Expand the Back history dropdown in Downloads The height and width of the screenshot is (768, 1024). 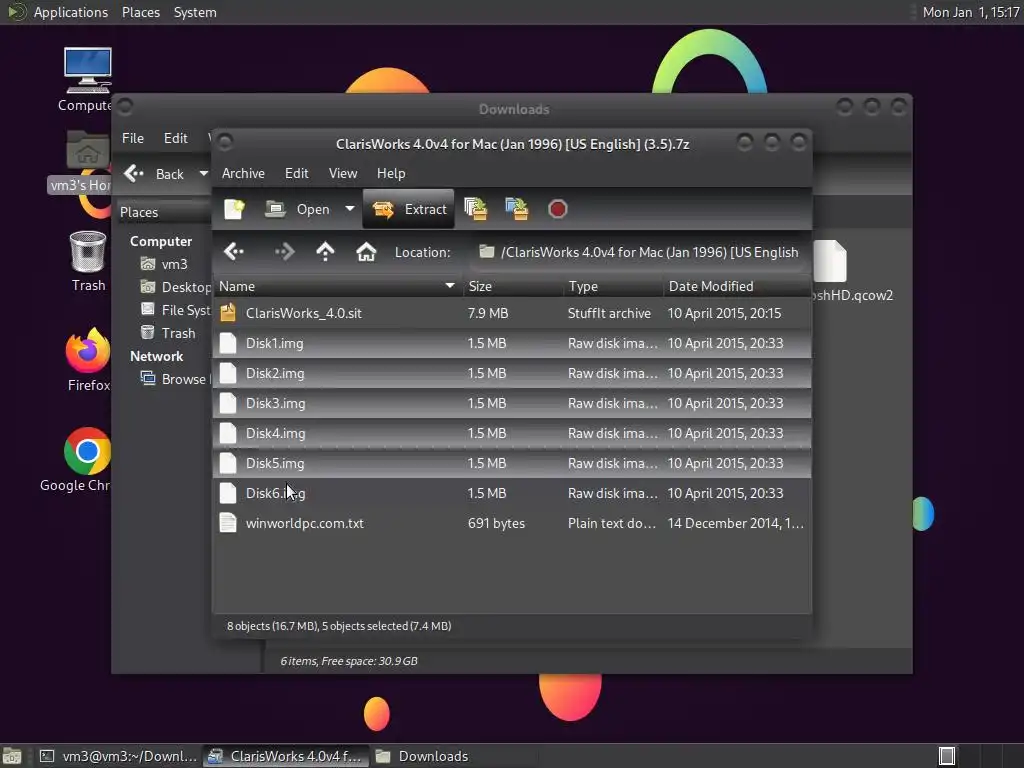coord(204,174)
